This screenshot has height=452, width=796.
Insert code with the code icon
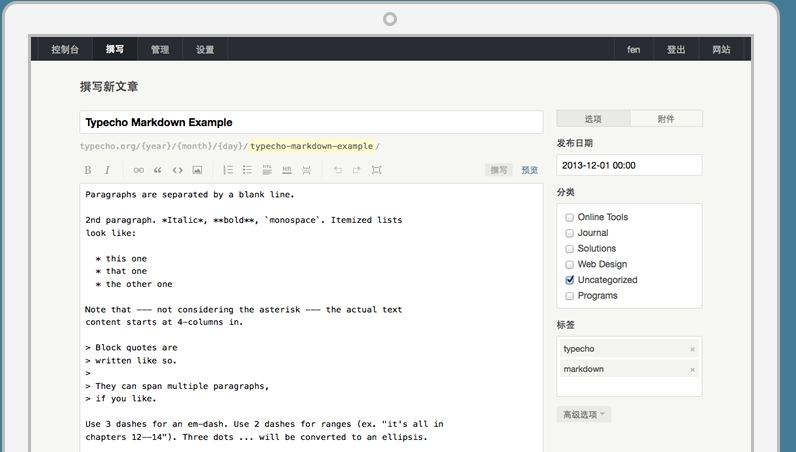point(177,170)
